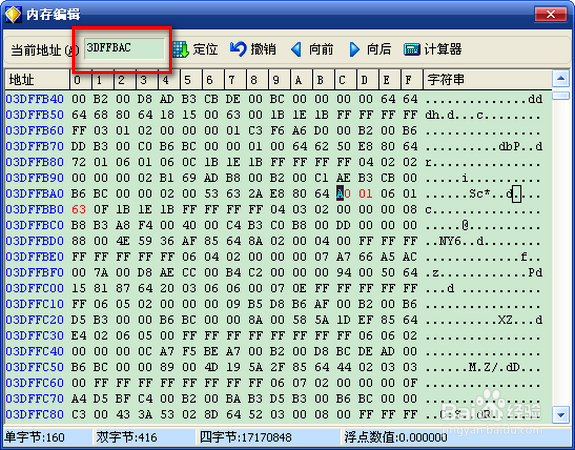Click byte 68 in row 03DFFB50

(x=101, y=115)
